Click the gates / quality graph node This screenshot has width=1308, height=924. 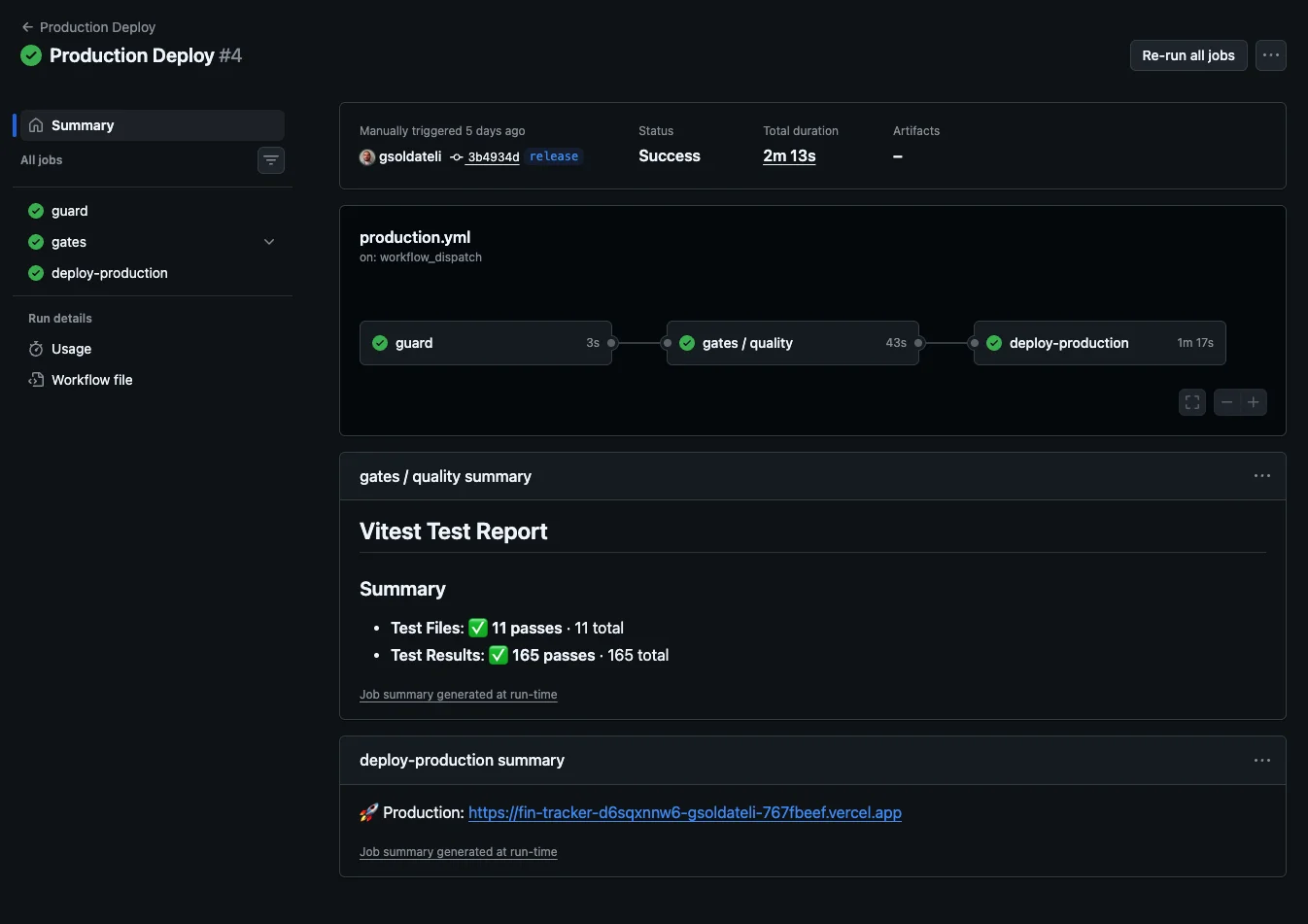point(793,343)
